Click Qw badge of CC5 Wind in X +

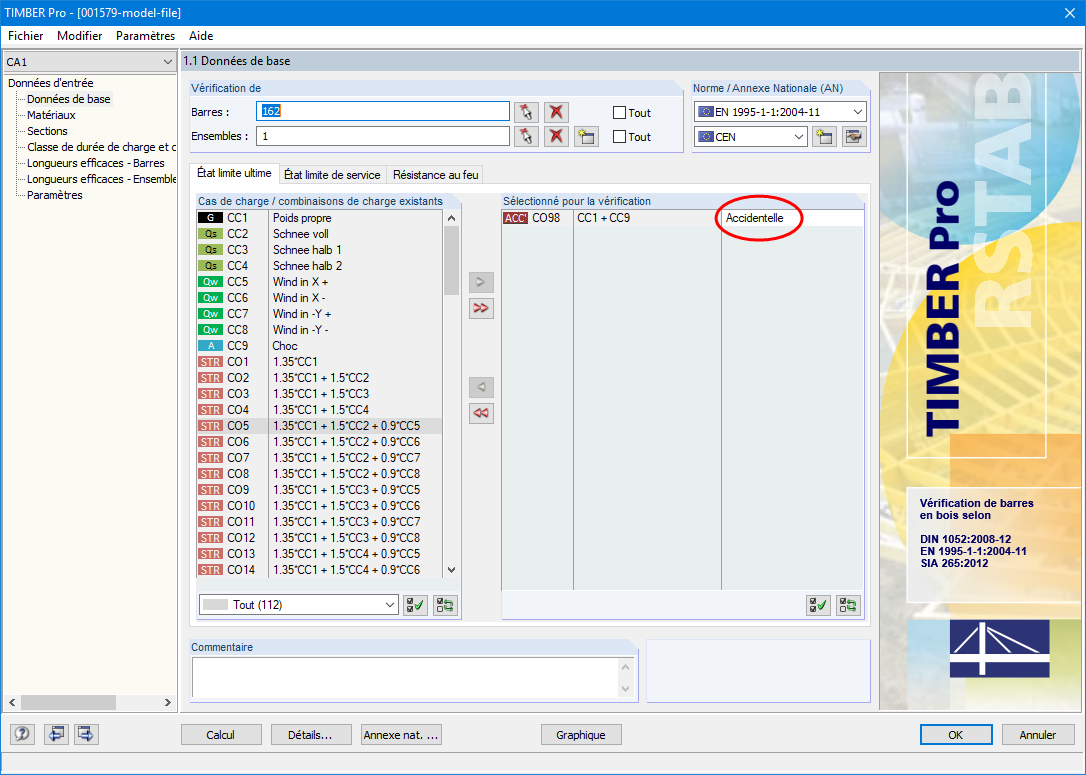pos(211,282)
